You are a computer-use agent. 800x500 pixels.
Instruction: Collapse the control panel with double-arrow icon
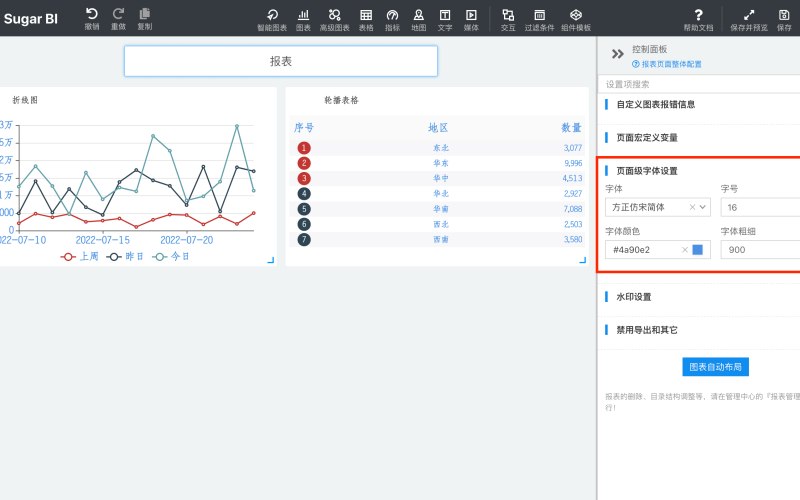click(617, 54)
